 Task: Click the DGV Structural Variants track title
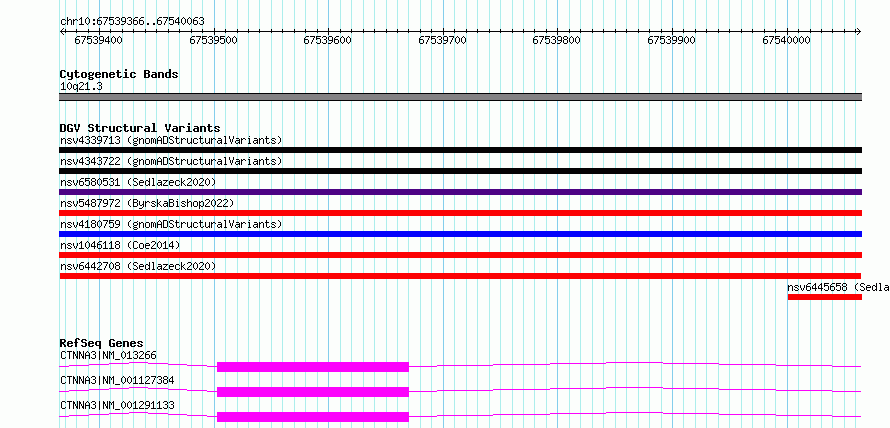140,128
